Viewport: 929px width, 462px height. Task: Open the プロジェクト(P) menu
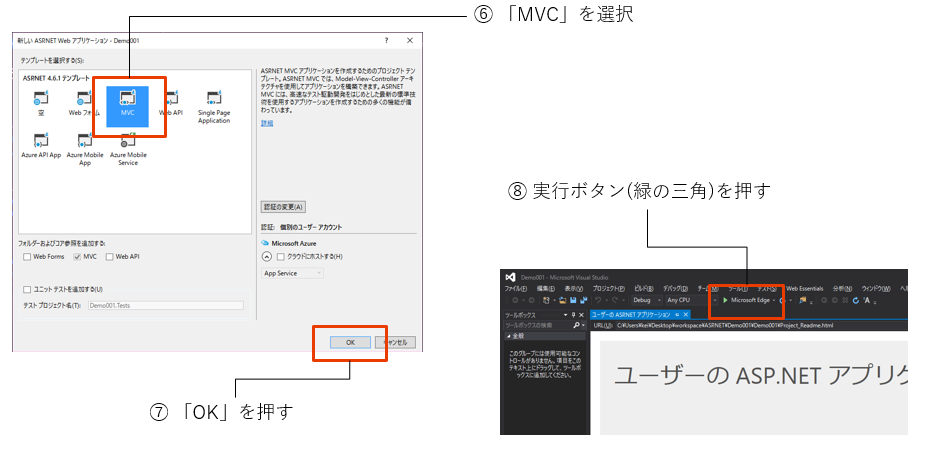(609, 289)
